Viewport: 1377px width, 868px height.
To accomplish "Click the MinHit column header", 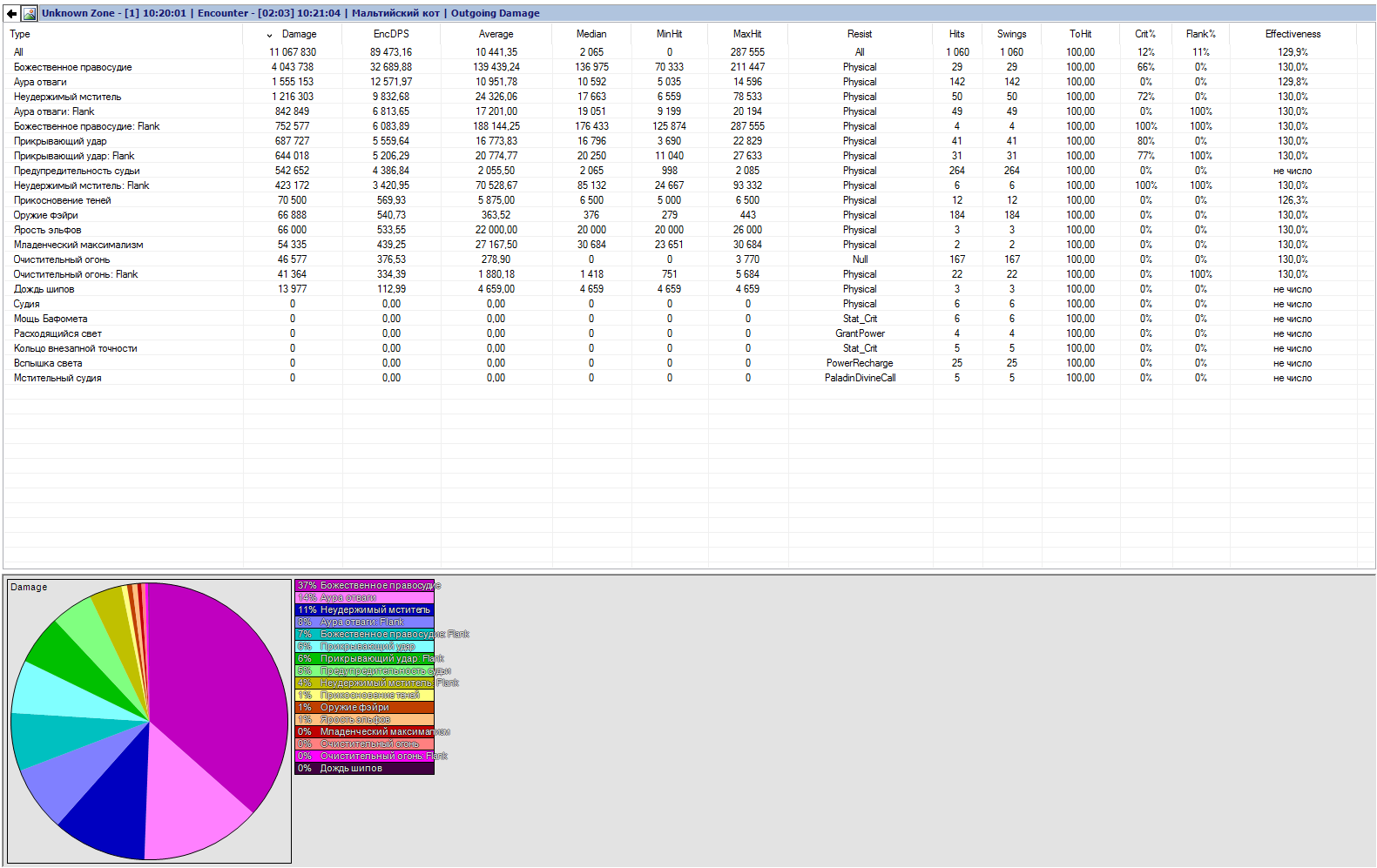I will coord(669,34).
